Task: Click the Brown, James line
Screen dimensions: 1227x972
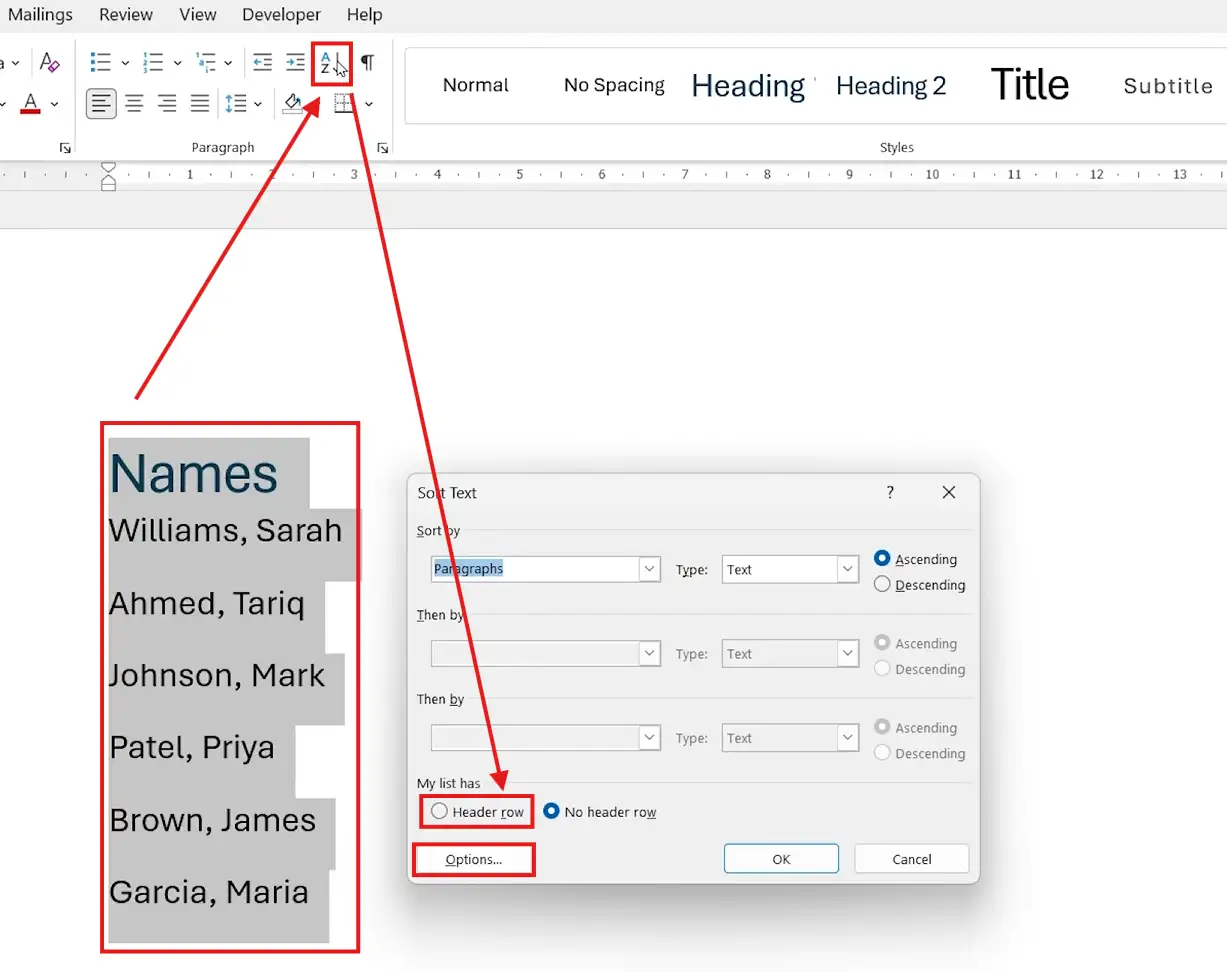Action: click(x=213, y=820)
